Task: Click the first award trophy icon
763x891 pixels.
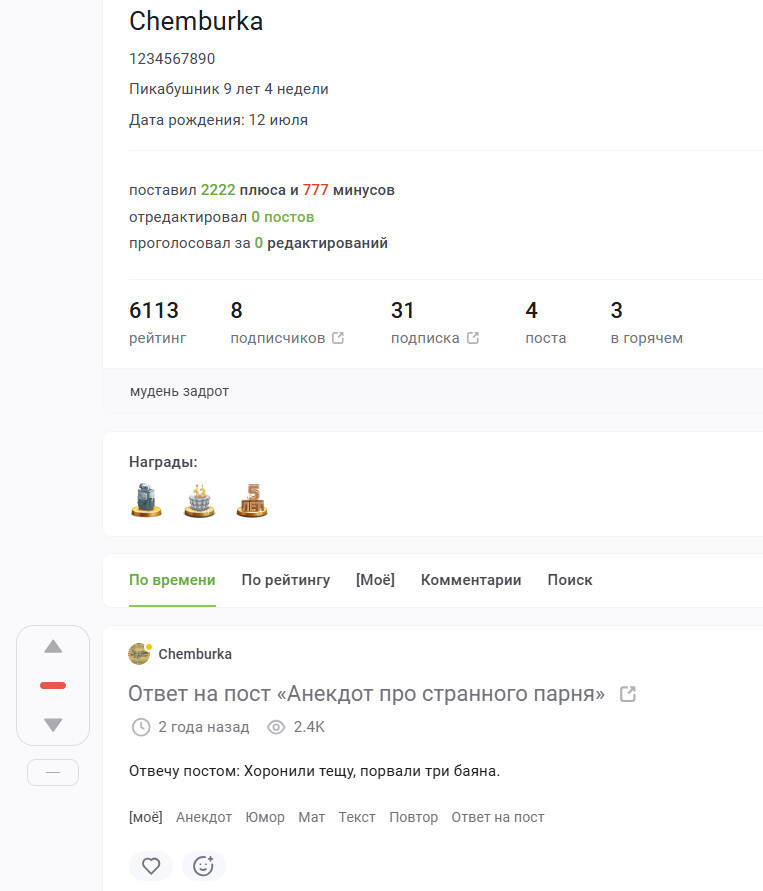Action: coord(146,500)
